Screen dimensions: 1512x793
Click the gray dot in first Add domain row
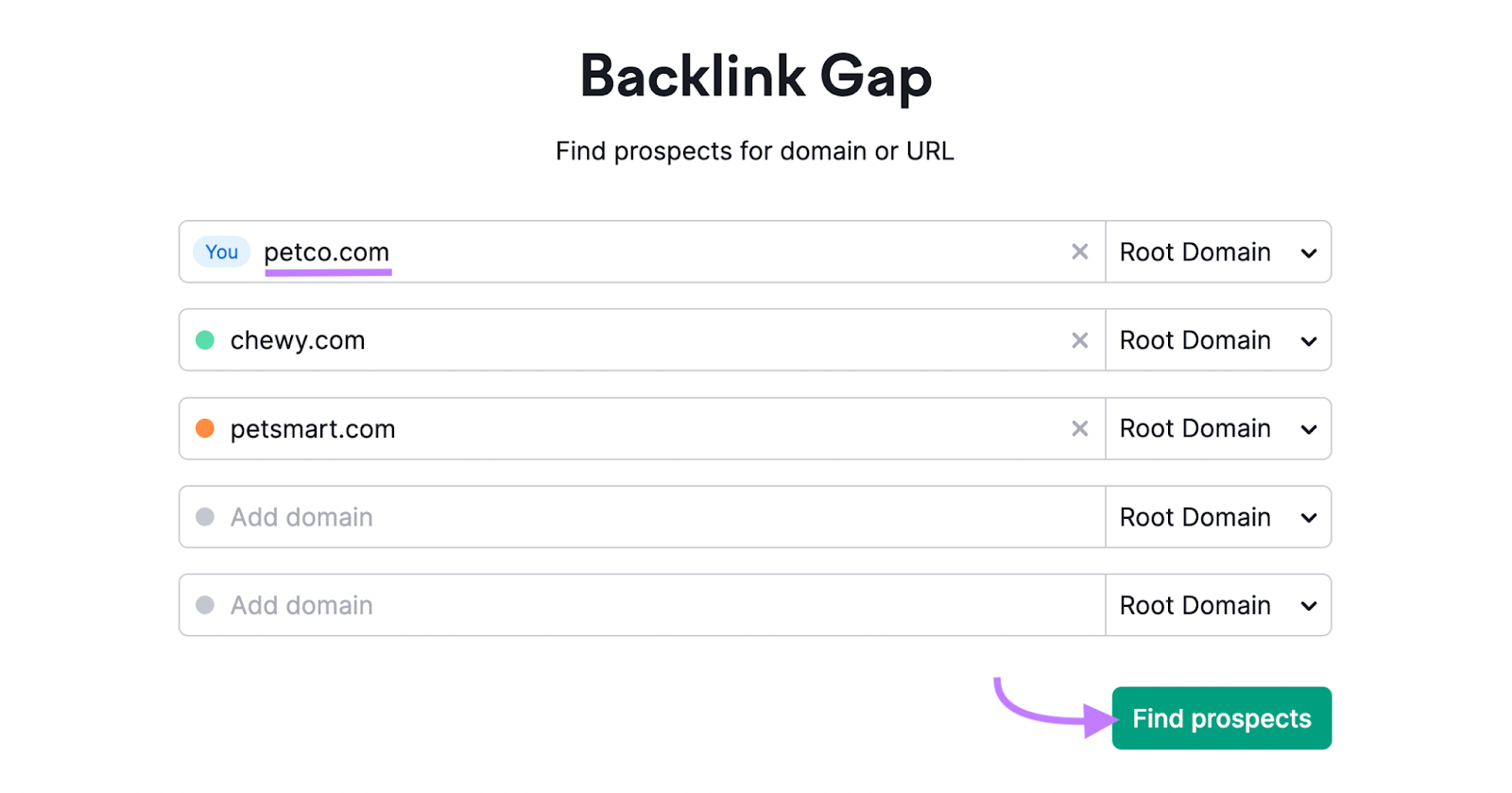coord(204,516)
